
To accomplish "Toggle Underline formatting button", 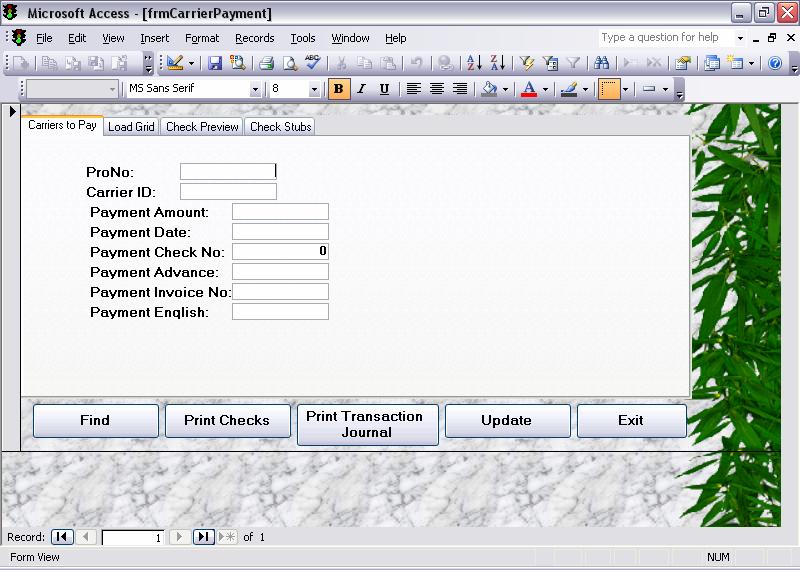I will 384,89.
